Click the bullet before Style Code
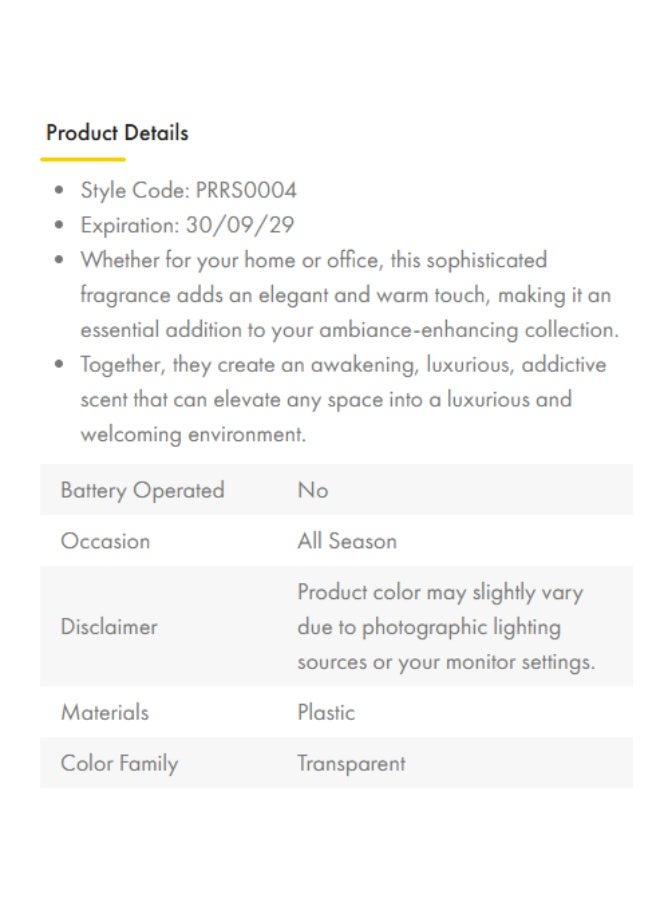The image size is (660, 900). [x=59, y=191]
